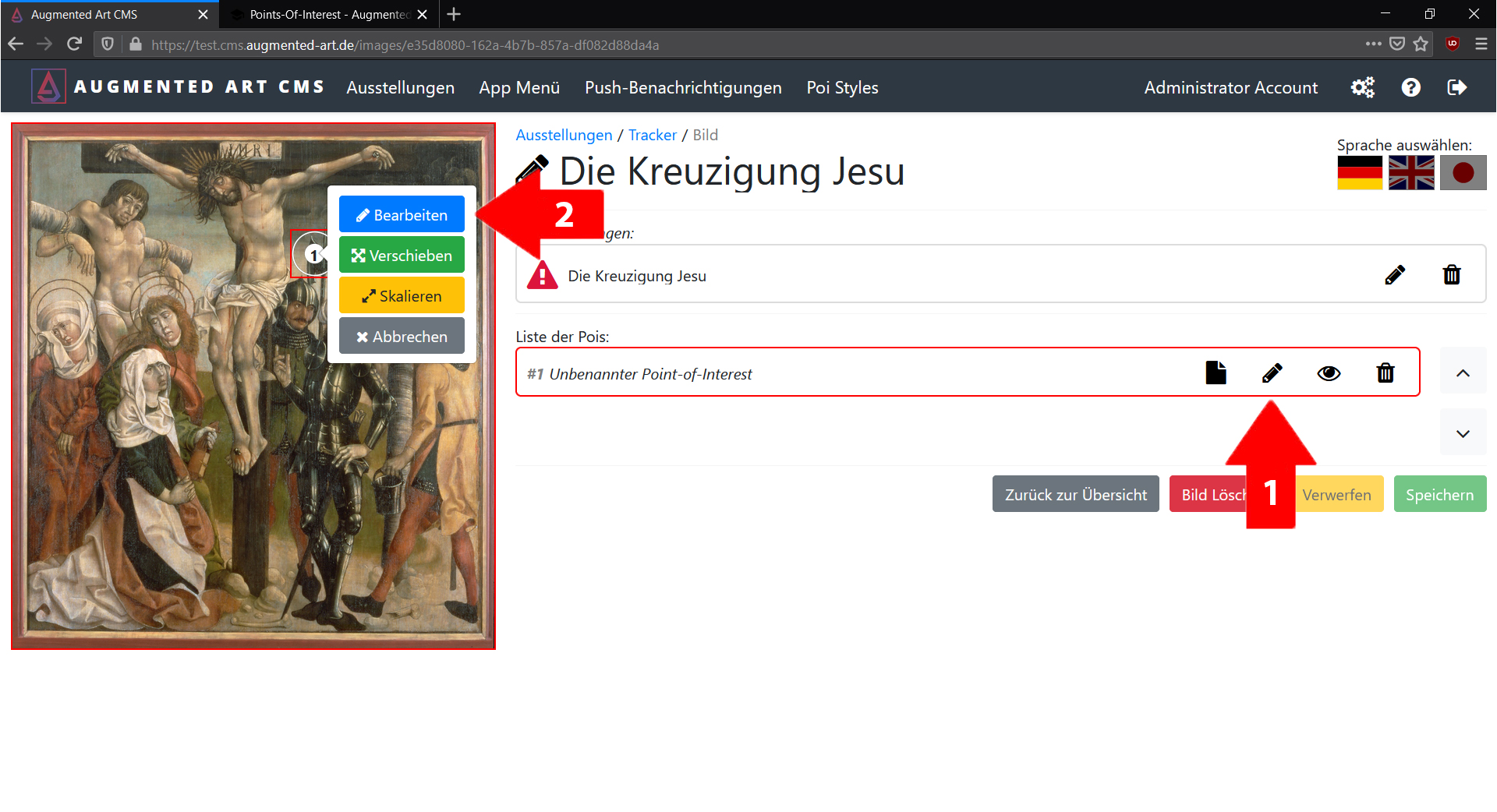Open the App Menü nav item
Viewport: 1497px width, 812px height.
click(x=519, y=87)
